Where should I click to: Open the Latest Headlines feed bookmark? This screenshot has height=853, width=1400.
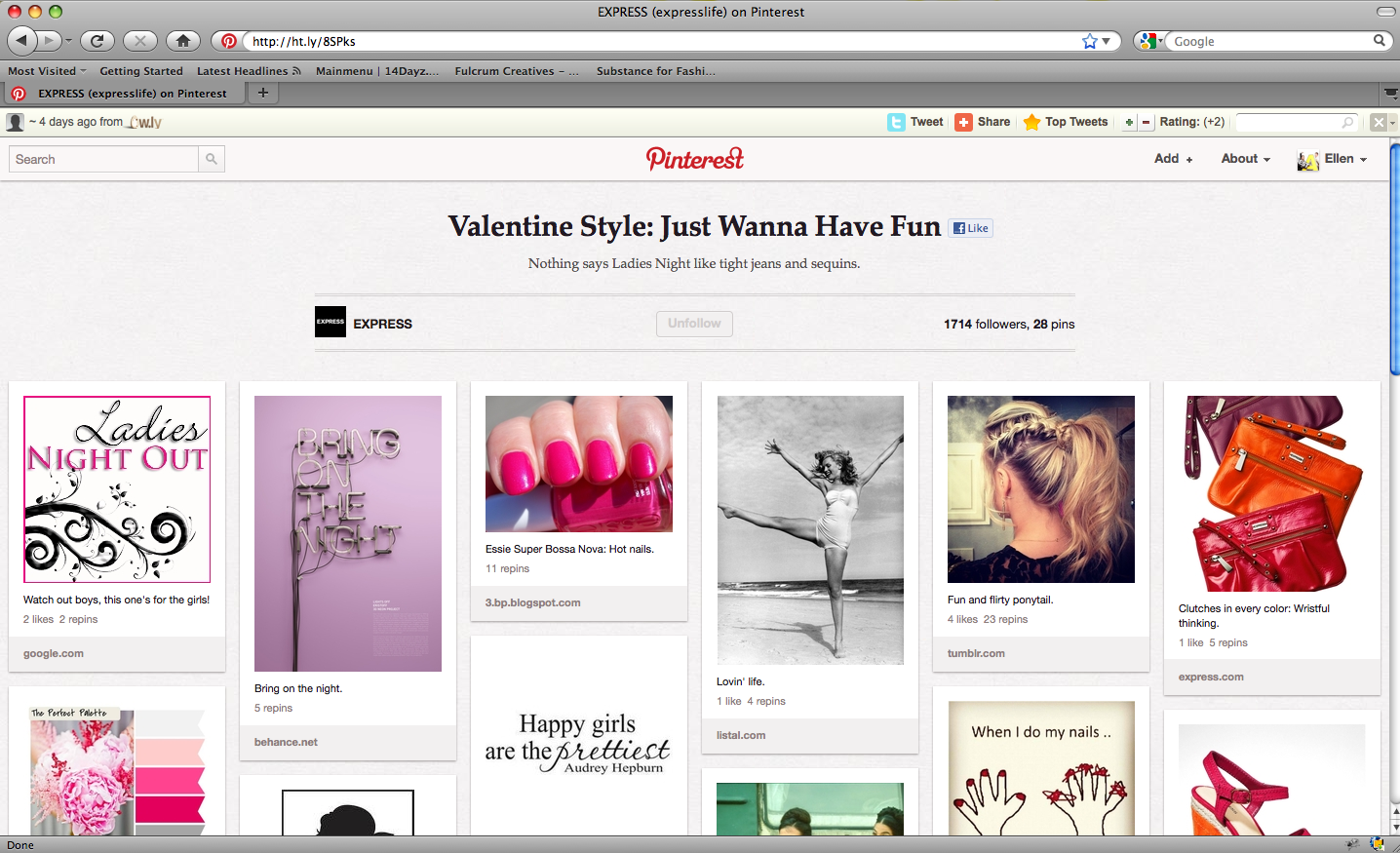[249, 71]
